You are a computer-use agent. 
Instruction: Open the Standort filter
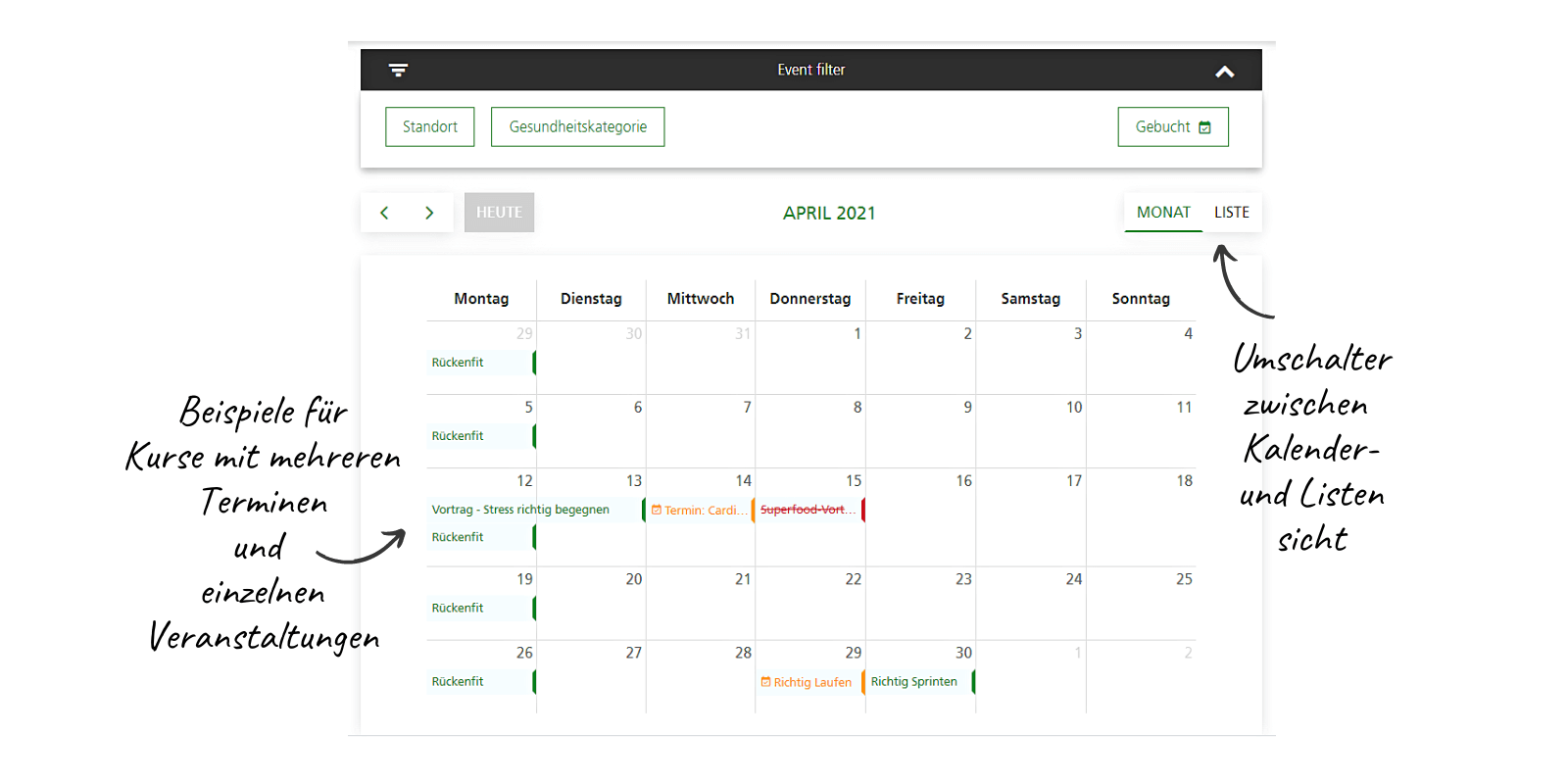point(430,126)
